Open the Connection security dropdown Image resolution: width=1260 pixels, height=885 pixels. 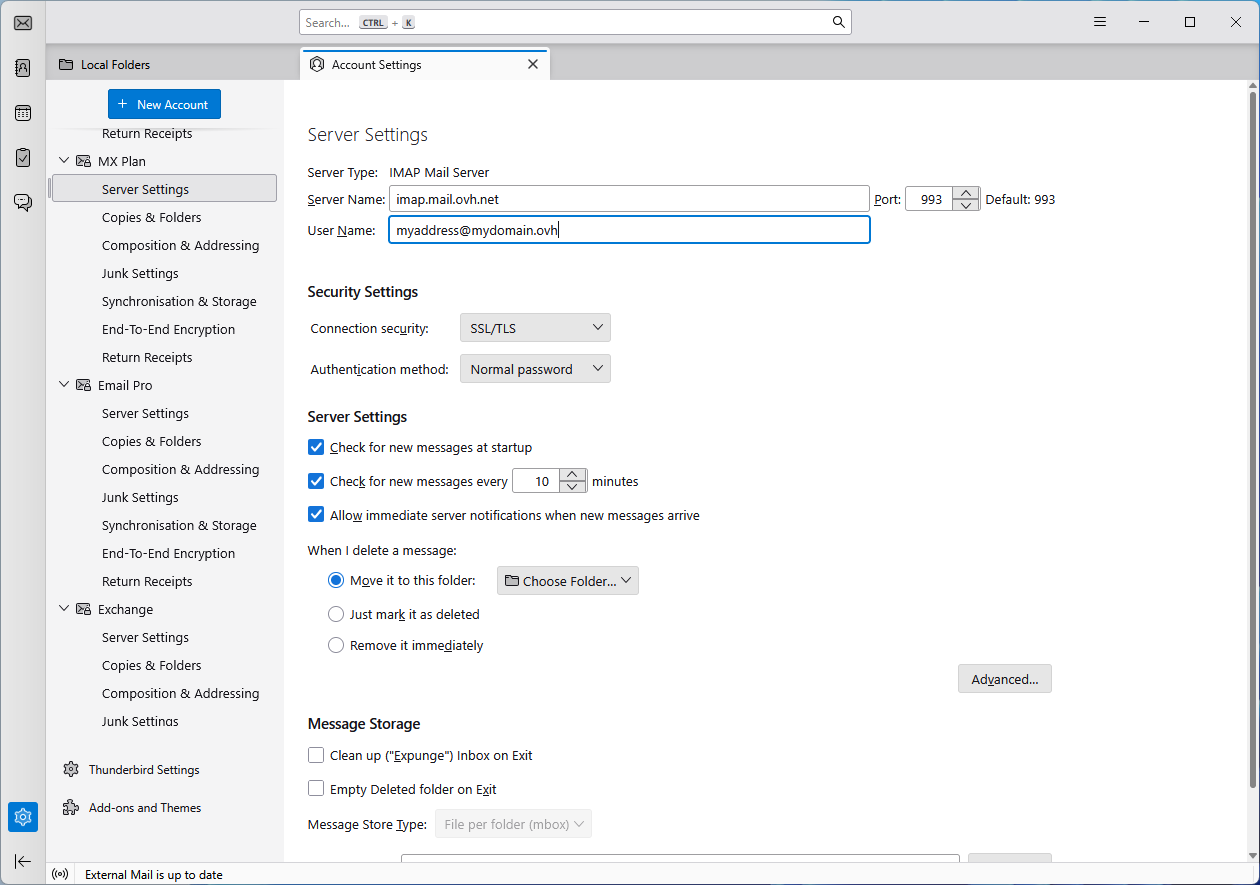(x=535, y=328)
